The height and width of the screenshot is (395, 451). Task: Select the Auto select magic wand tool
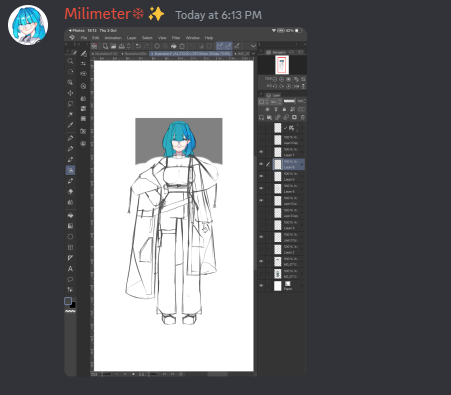70,114
